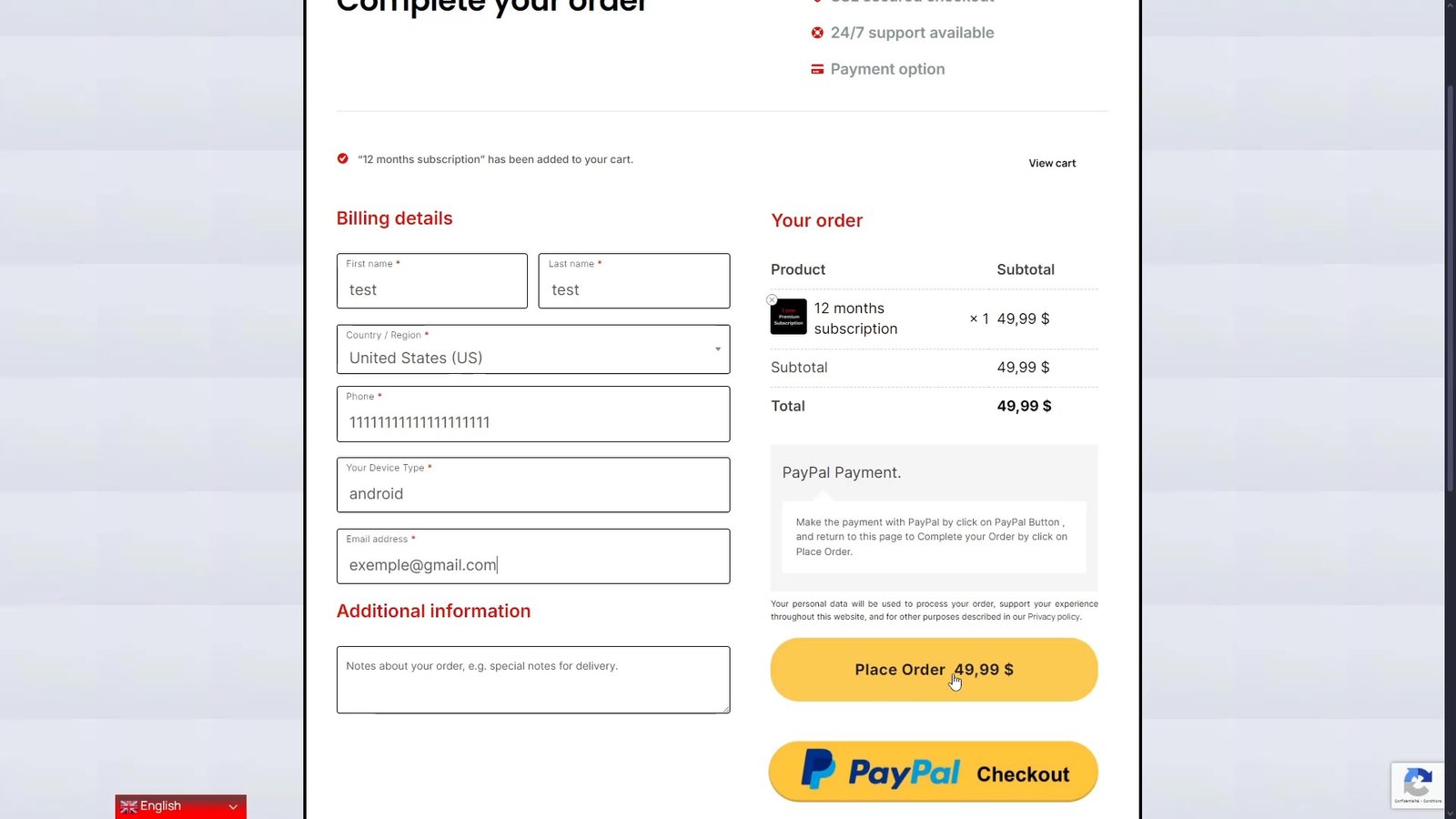Open the Privacy policy link

pos(1054,617)
